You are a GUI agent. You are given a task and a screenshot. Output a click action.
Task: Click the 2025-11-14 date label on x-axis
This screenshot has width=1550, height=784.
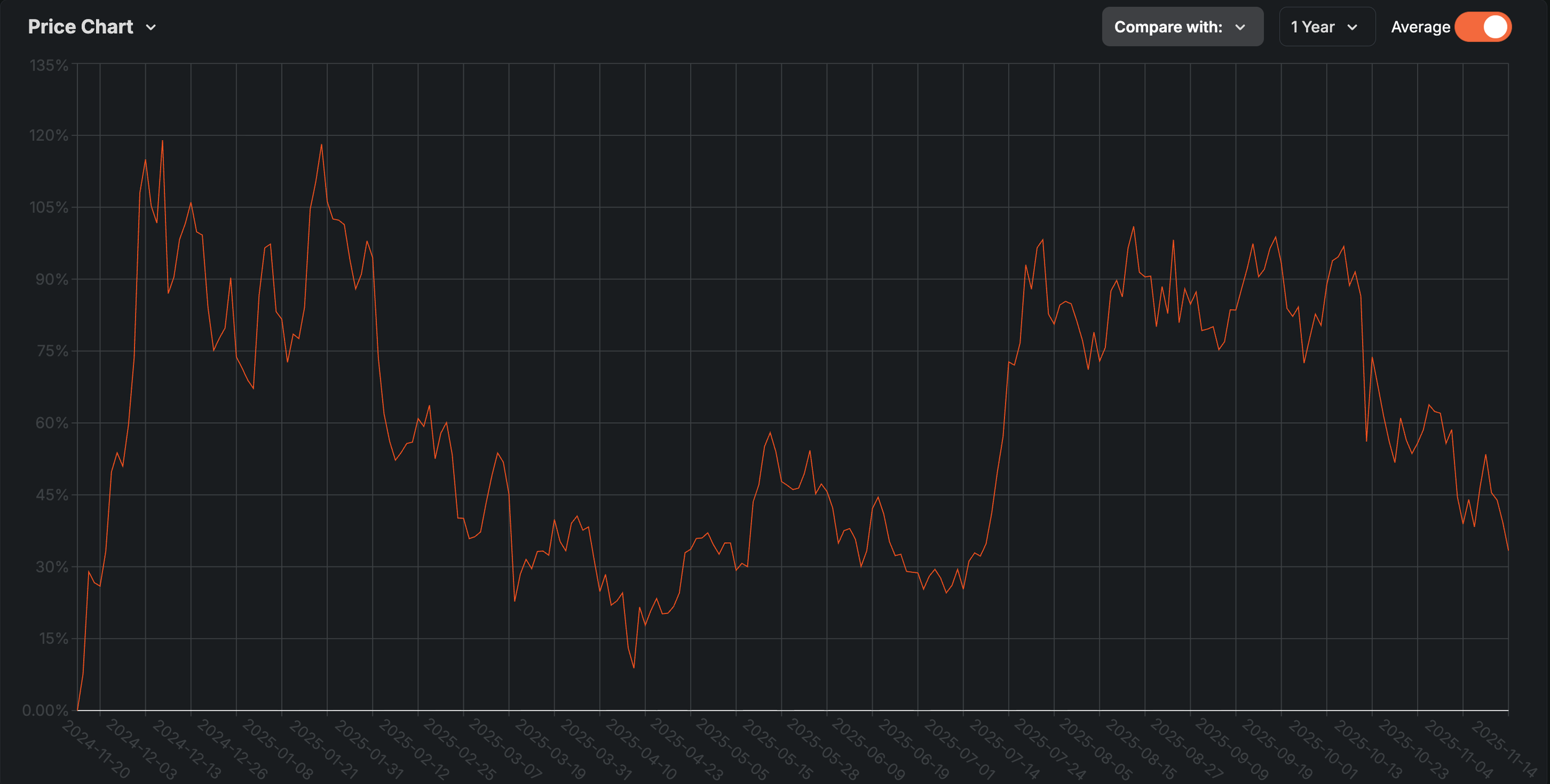click(x=1504, y=749)
